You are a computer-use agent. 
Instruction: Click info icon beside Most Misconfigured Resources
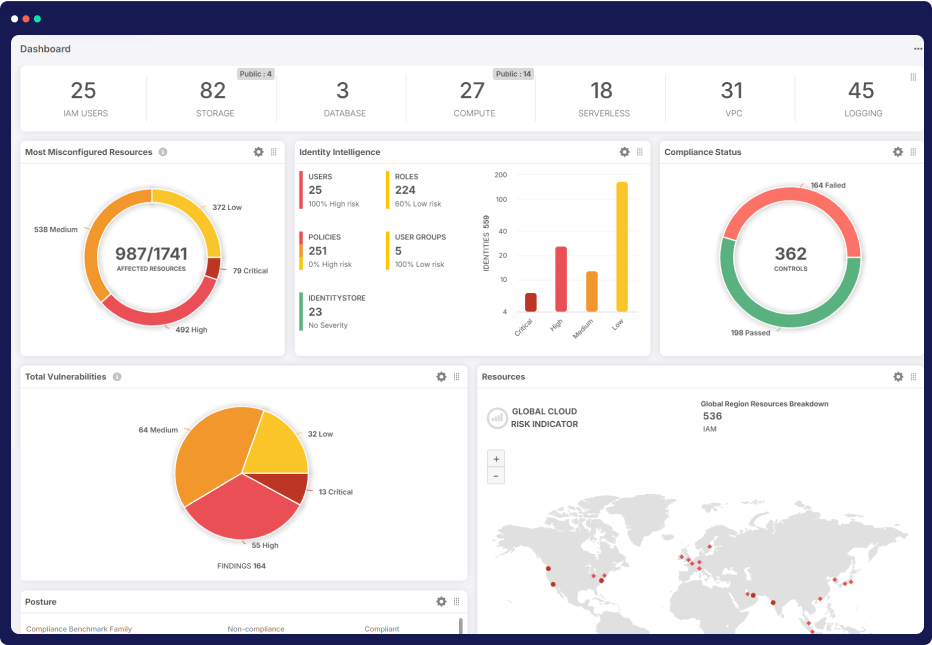point(163,152)
